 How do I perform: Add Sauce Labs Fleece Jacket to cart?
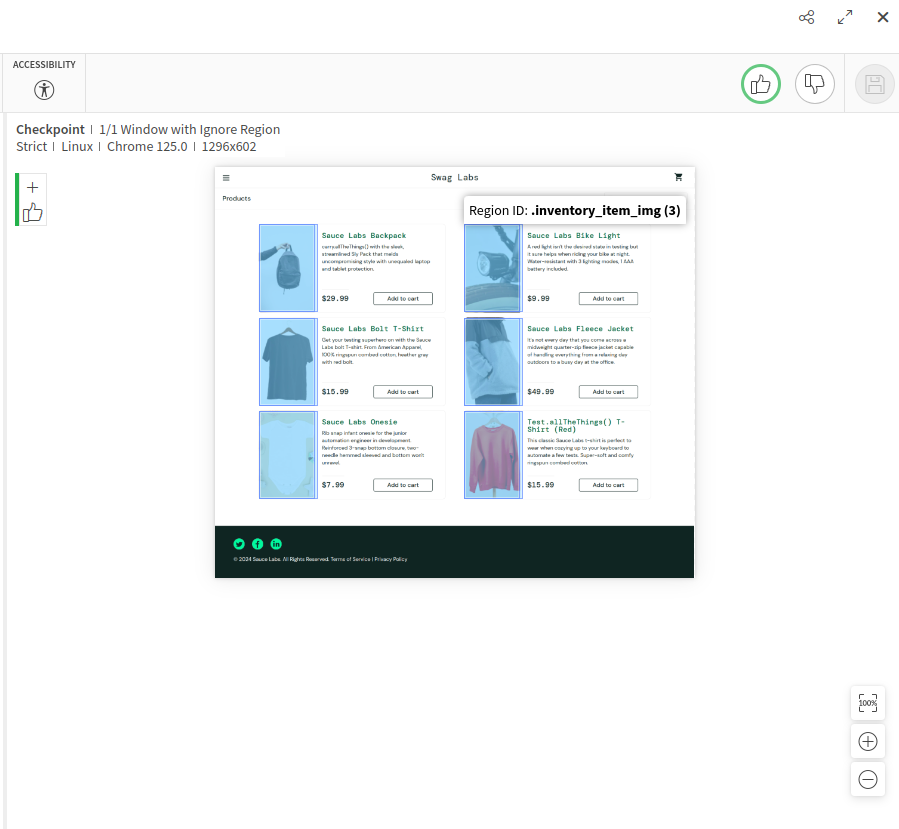pos(608,392)
